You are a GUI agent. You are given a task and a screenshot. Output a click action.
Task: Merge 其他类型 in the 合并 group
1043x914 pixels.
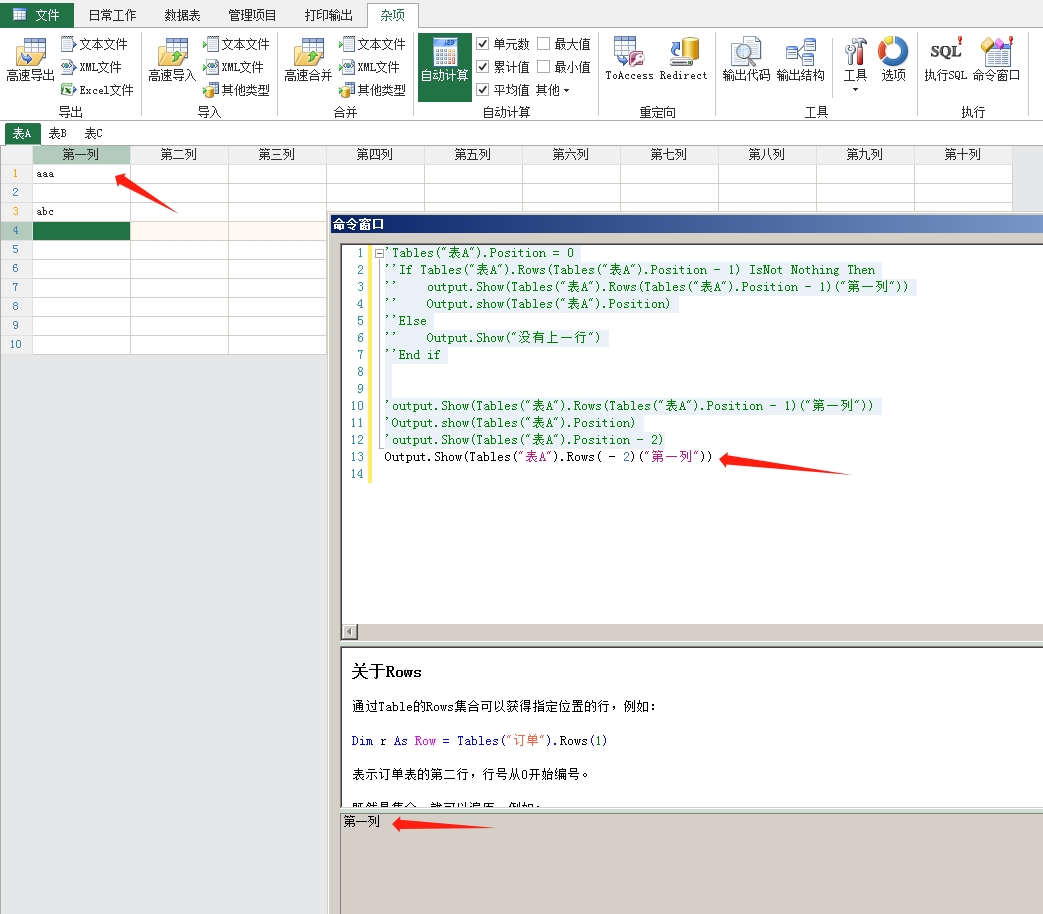372,89
